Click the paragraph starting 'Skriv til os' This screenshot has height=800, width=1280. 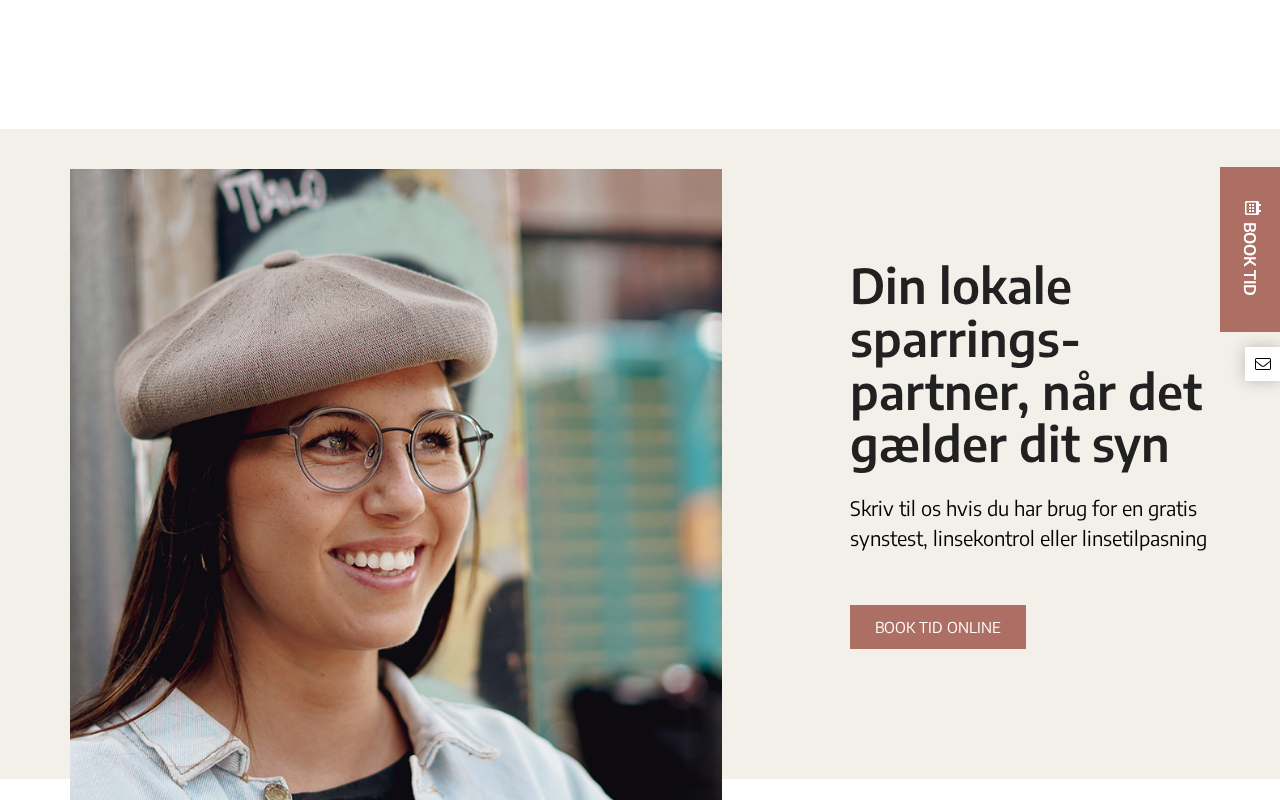[x=1028, y=523]
